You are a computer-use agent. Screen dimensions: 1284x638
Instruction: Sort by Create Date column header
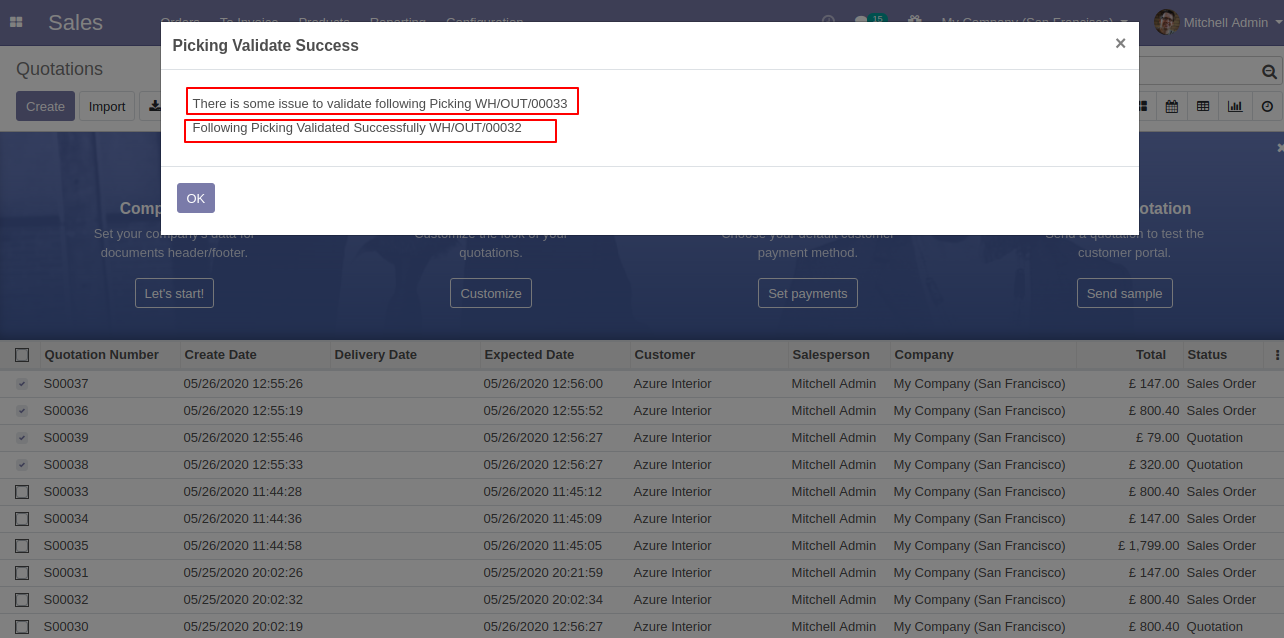220,355
